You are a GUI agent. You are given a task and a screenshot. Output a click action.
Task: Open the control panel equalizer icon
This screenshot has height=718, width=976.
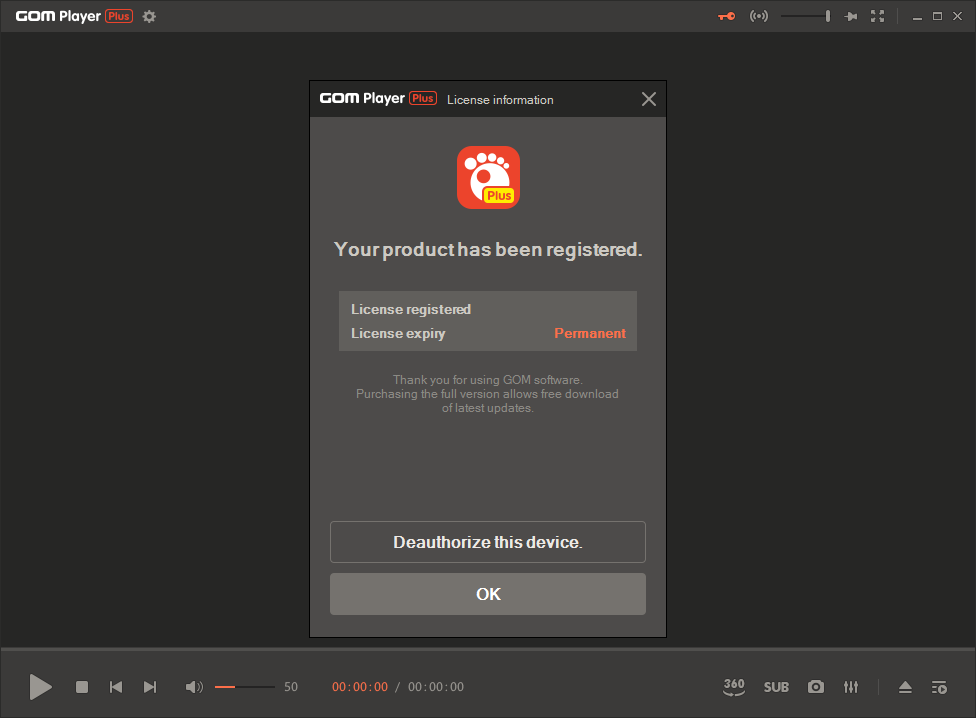(x=851, y=687)
